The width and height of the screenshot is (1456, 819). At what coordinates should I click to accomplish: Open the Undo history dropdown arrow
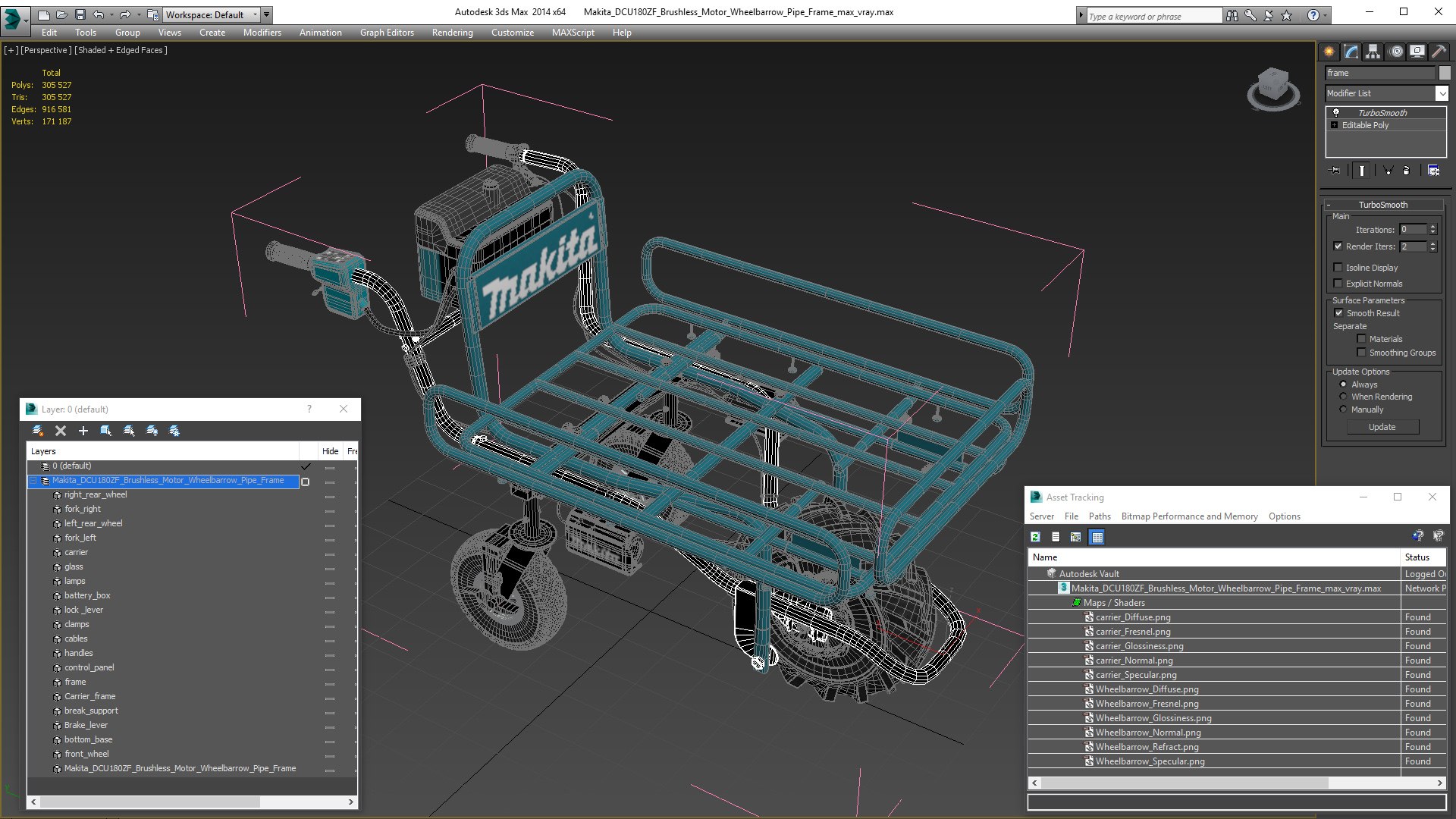(111, 14)
